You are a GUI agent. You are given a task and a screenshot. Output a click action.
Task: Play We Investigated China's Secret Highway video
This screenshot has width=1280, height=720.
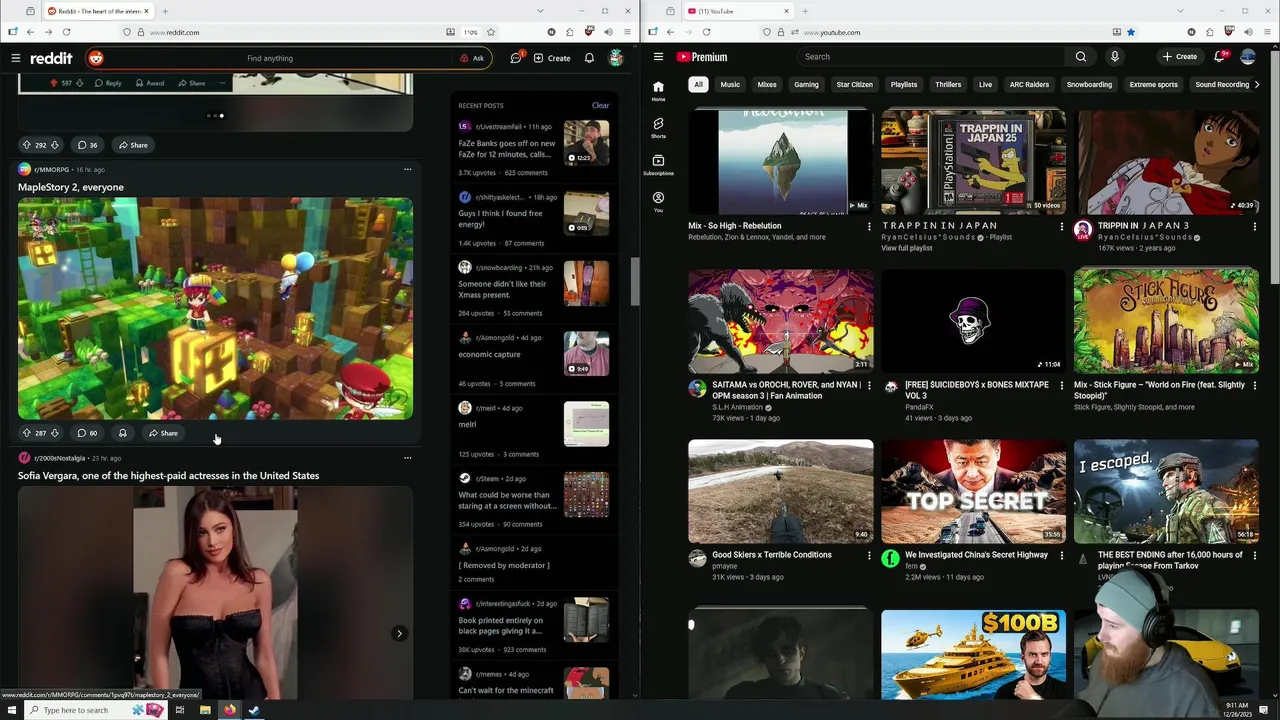pyautogui.click(x=973, y=491)
